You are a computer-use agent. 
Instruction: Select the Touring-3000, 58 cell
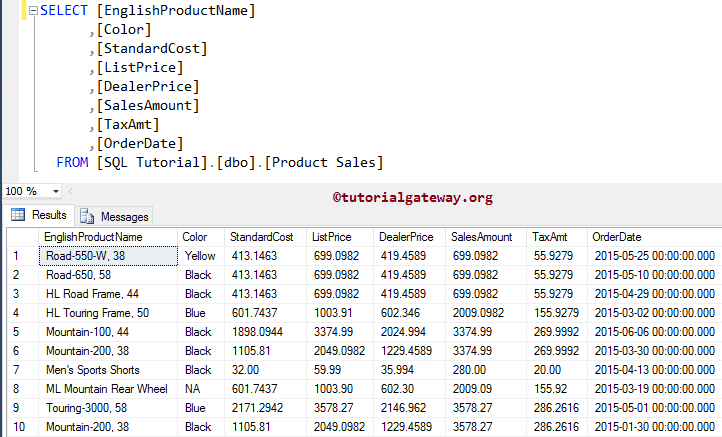(108, 408)
